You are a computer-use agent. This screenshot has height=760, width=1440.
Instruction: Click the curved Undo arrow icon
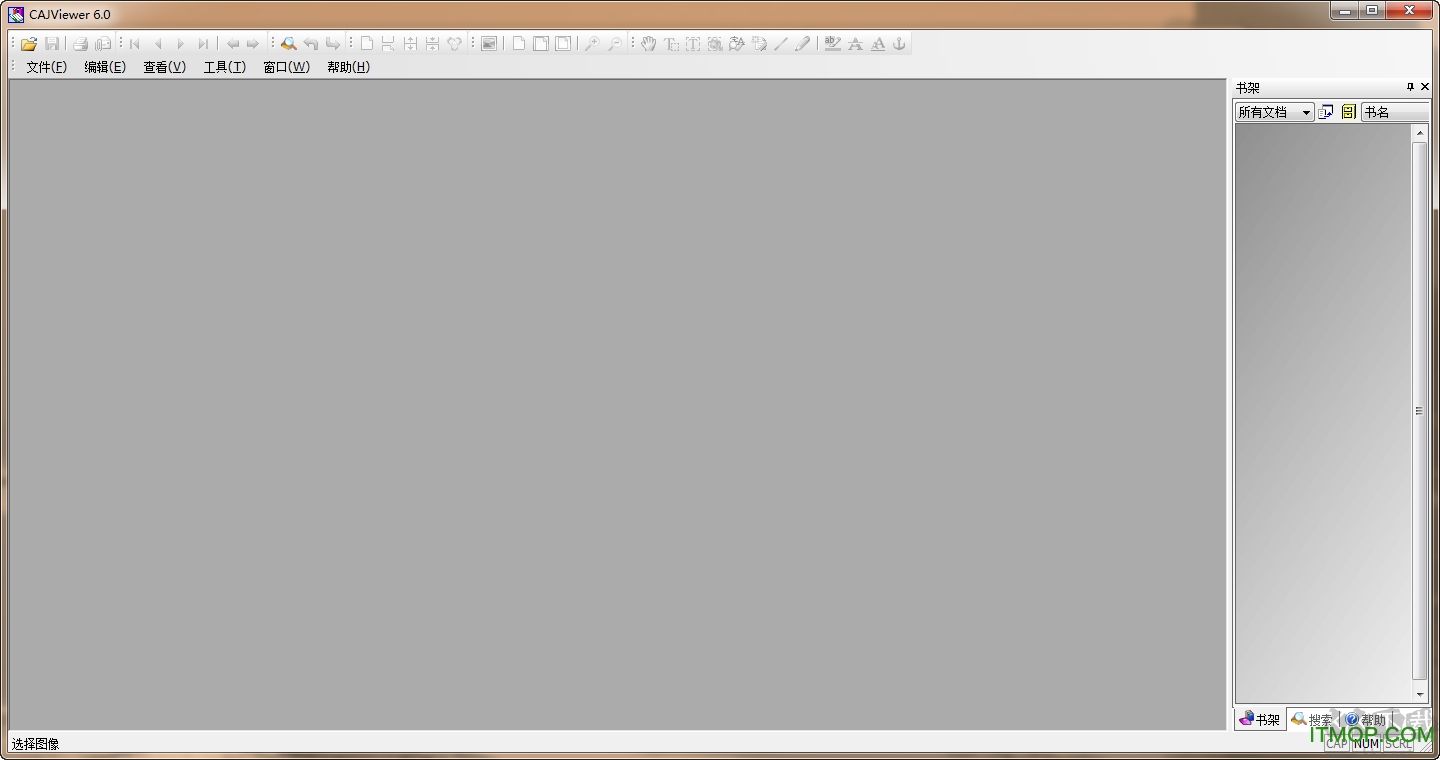pyautogui.click(x=311, y=44)
